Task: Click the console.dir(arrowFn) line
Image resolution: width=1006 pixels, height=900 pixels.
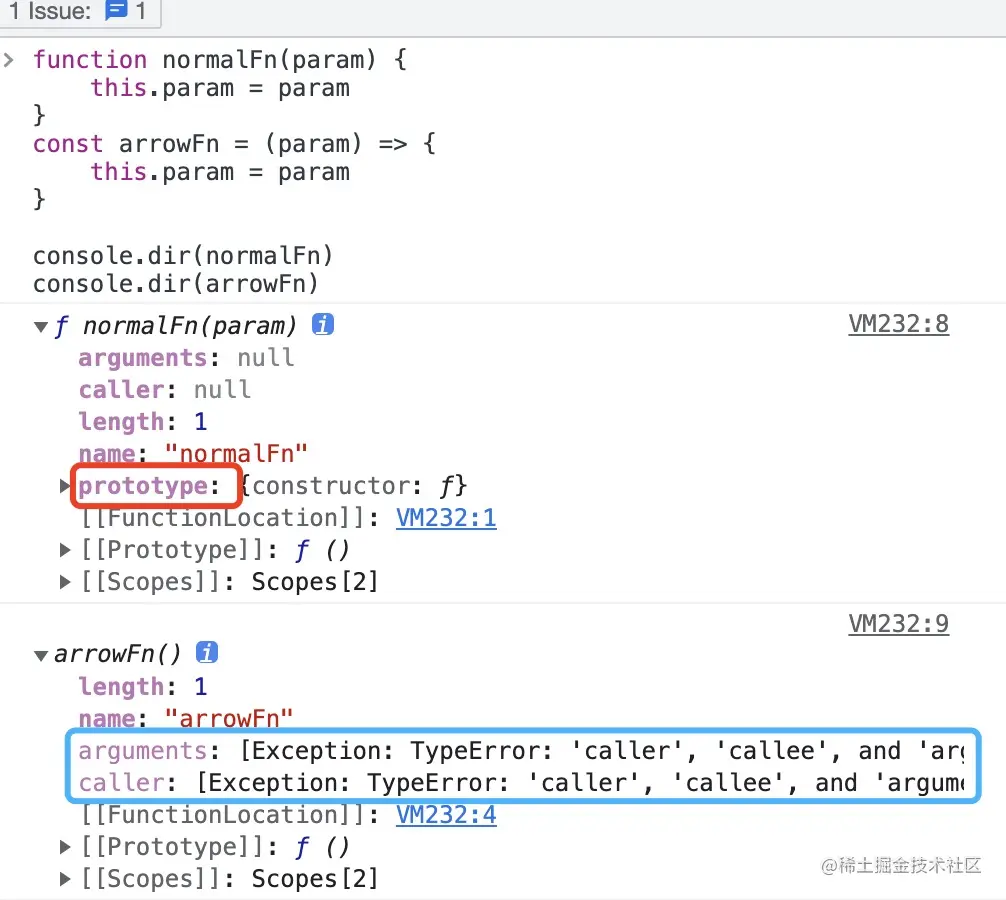Action: point(176,284)
